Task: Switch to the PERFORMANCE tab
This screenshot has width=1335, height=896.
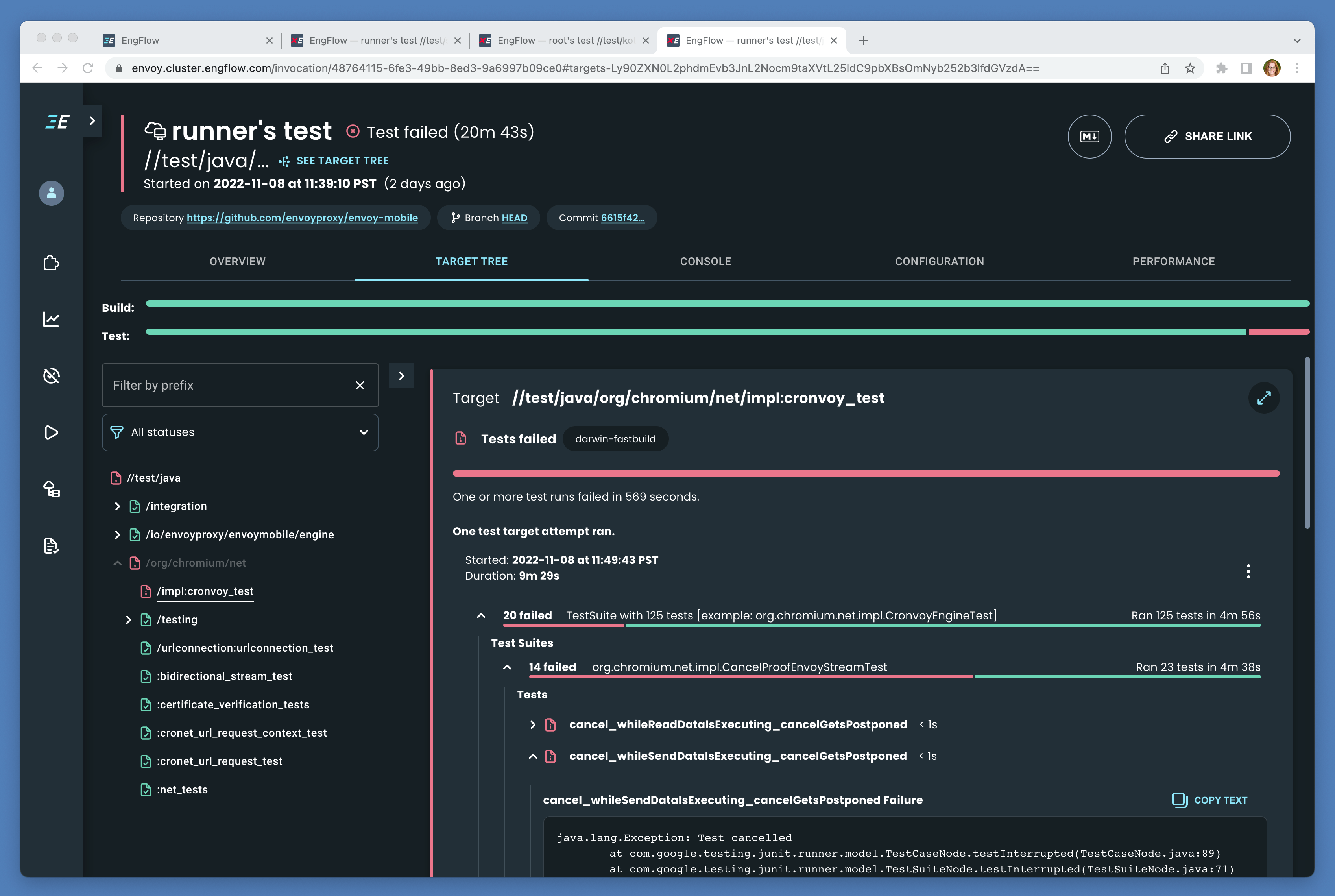Action: tap(1173, 262)
